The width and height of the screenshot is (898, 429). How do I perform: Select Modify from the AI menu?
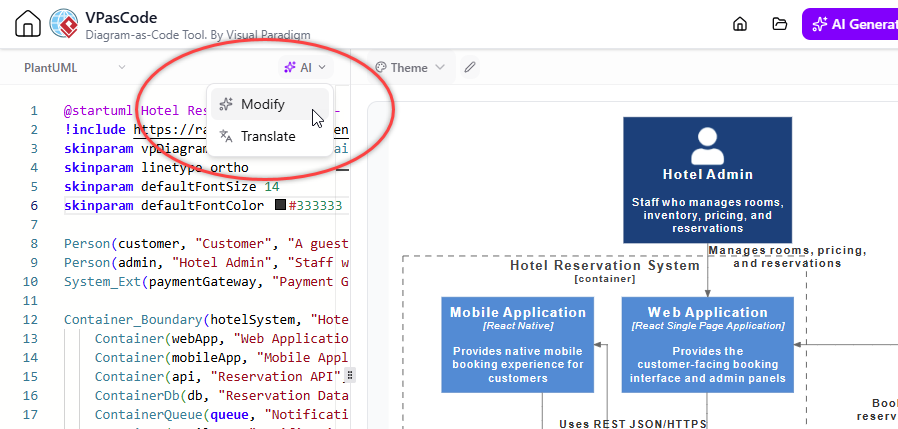point(270,104)
